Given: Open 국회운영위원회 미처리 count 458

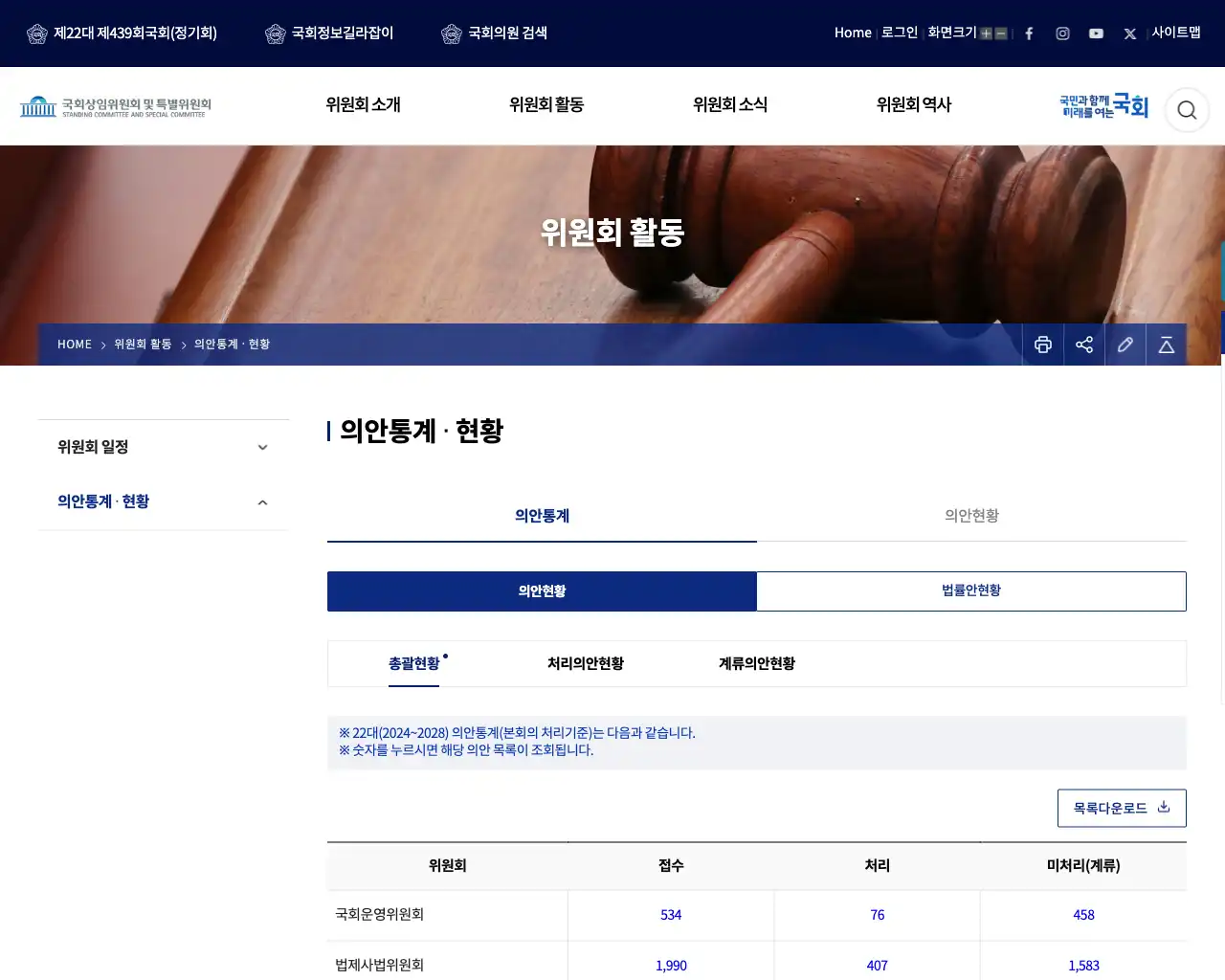Looking at the screenshot, I should coord(1083,915).
